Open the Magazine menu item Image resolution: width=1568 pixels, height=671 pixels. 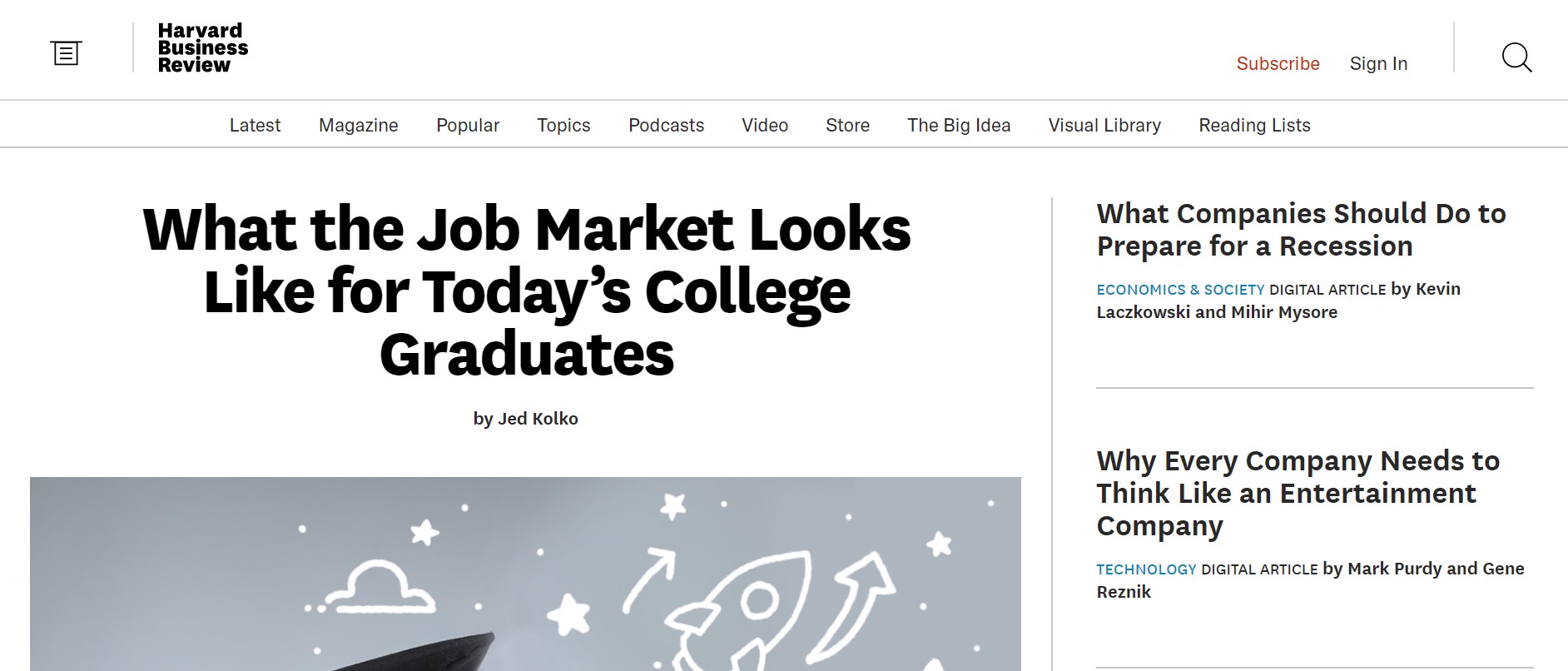(358, 125)
